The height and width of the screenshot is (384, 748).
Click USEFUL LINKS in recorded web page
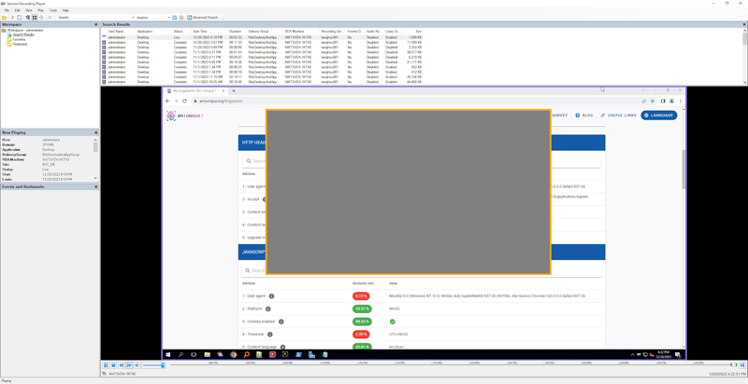pos(618,115)
